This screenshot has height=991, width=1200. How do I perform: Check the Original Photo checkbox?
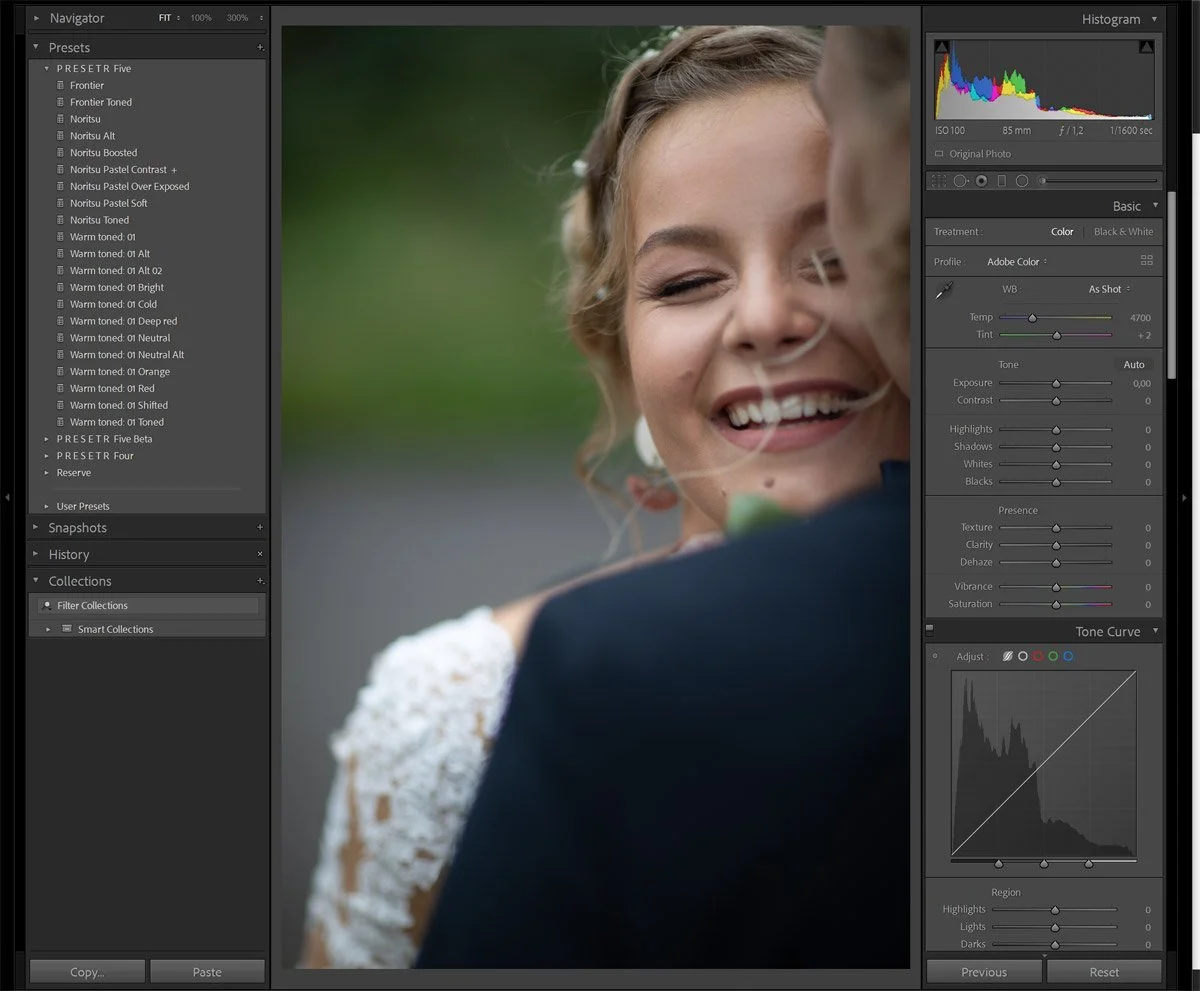point(939,154)
